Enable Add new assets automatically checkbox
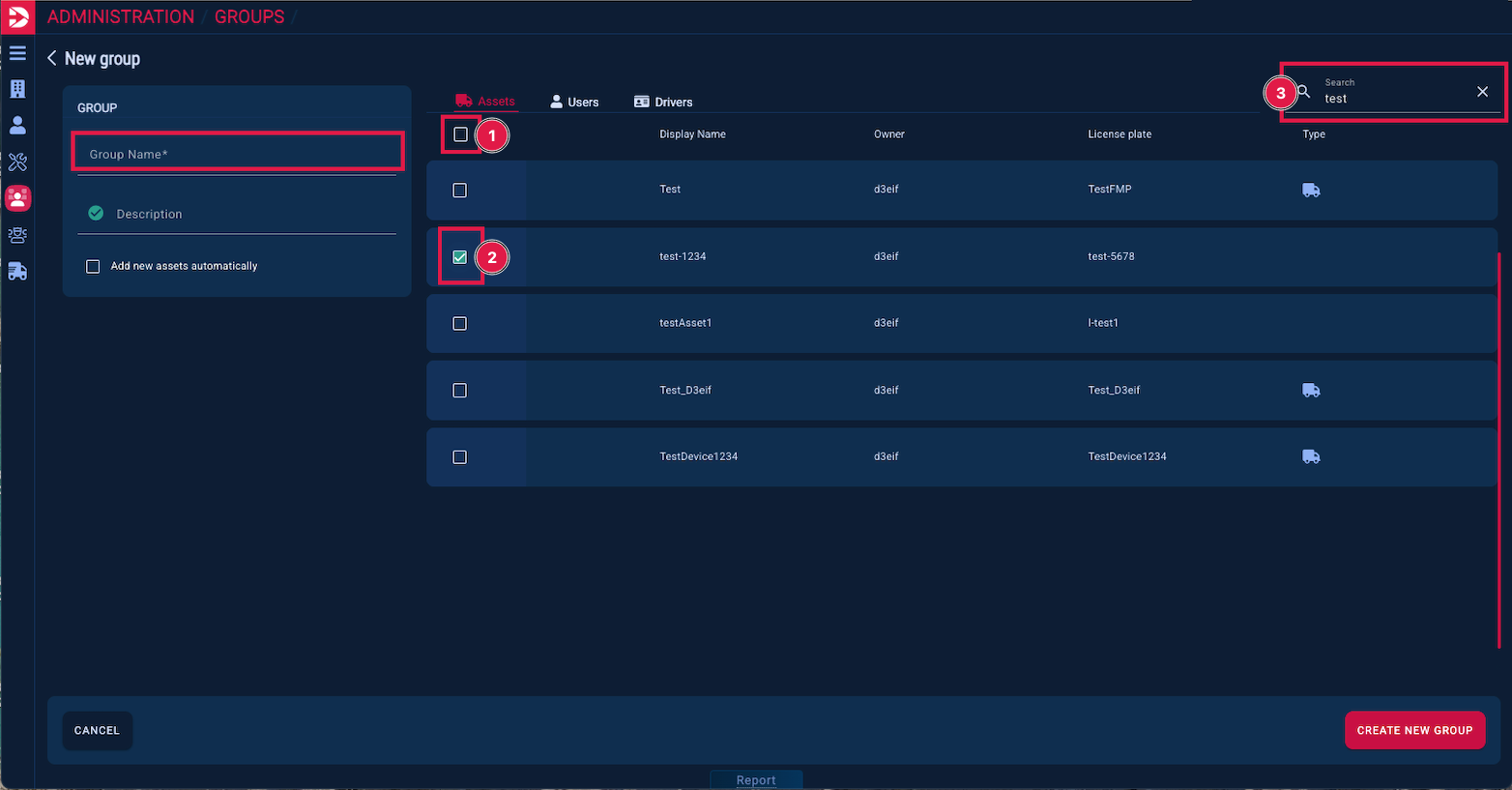This screenshot has width=1512, height=790. pyautogui.click(x=93, y=266)
